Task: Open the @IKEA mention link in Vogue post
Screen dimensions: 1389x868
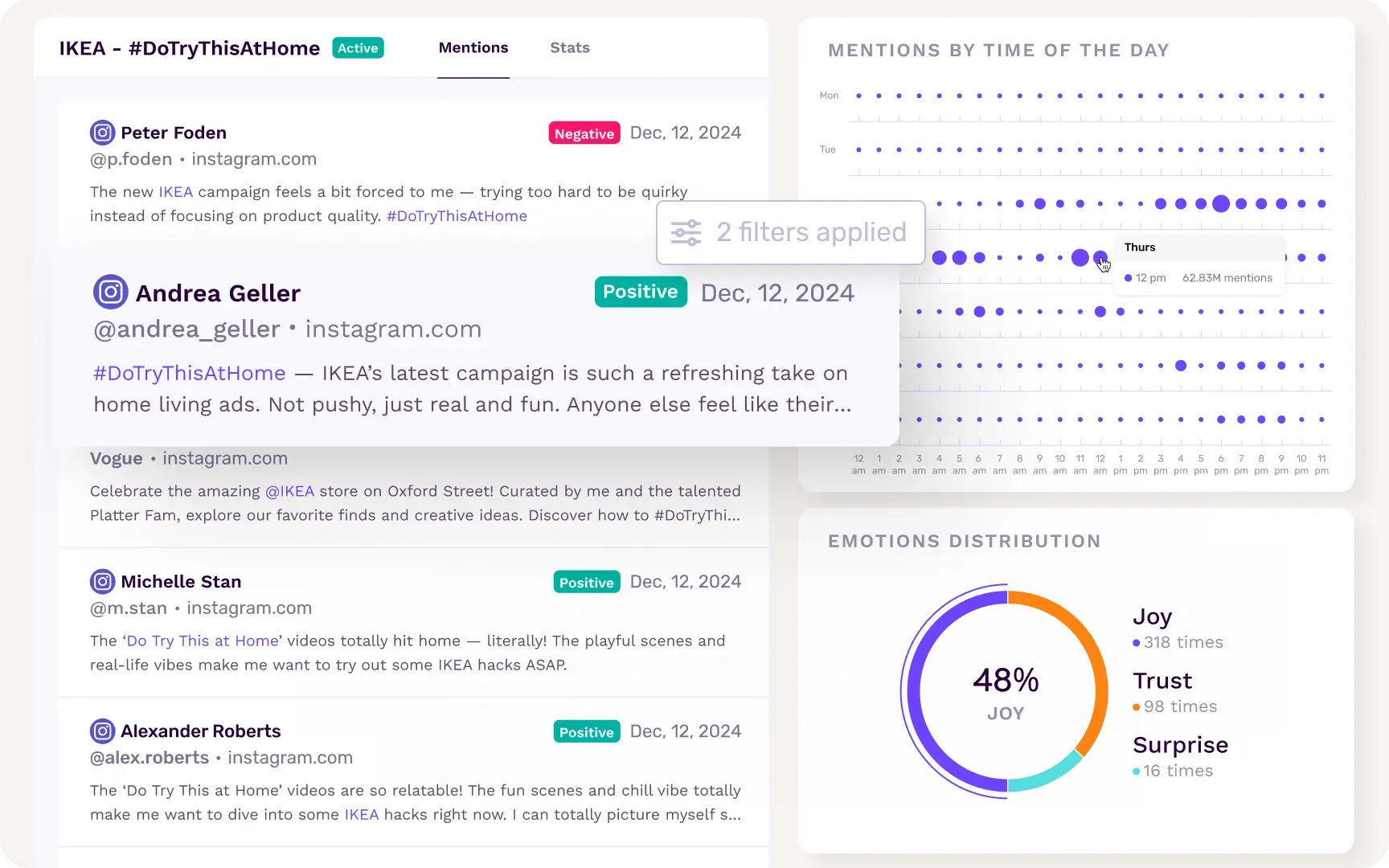Action: click(x=289, y=491)
